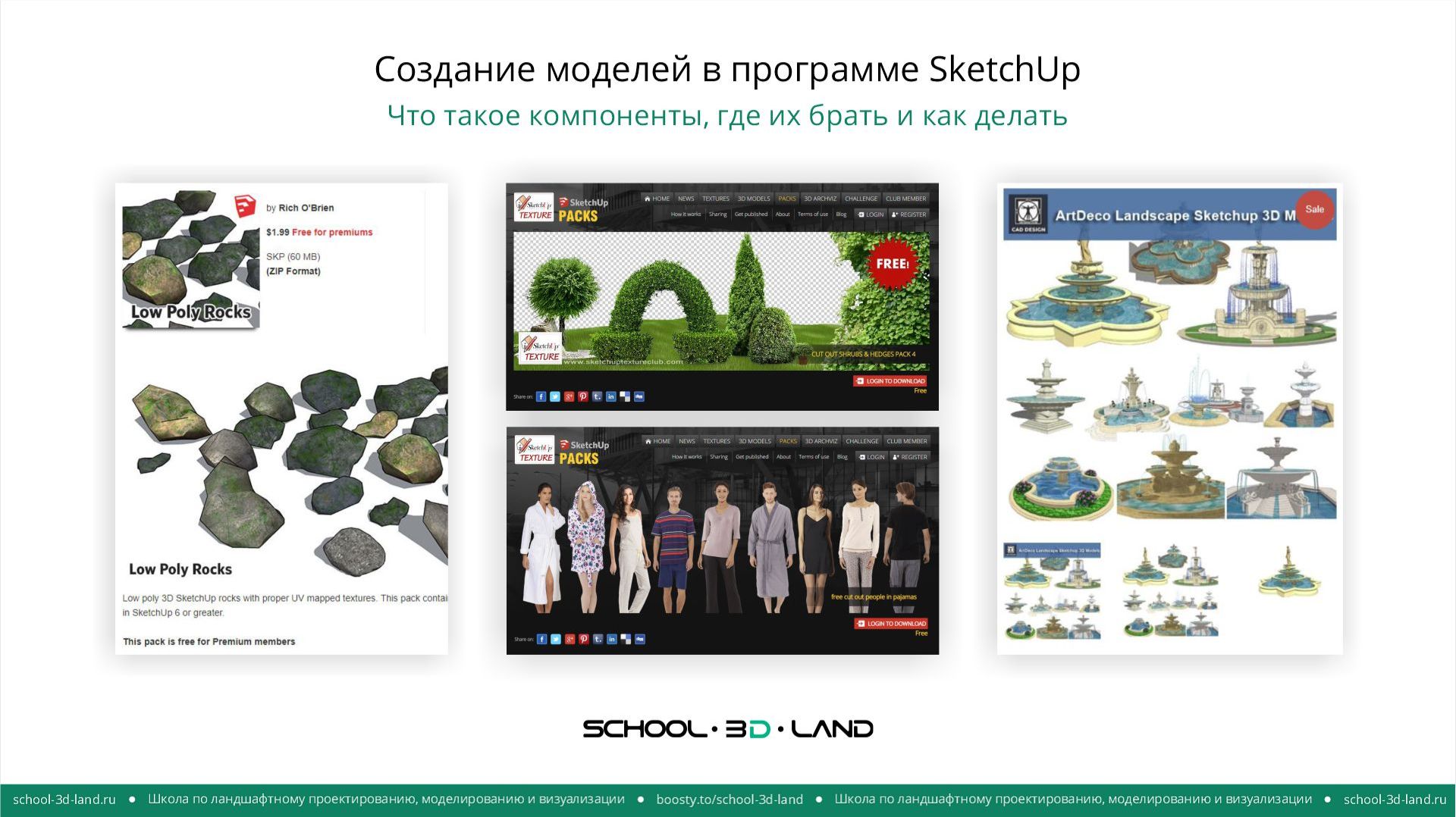The width and height of the screenshot is (1456, 817).
Task: Open About link in pajamas screenshot
Action: click(x=783, y=457)
